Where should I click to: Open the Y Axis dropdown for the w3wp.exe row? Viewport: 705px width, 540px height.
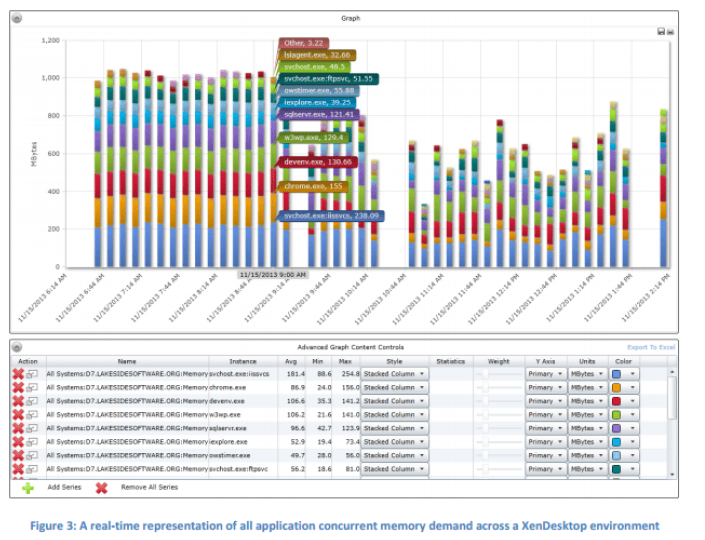545,415
